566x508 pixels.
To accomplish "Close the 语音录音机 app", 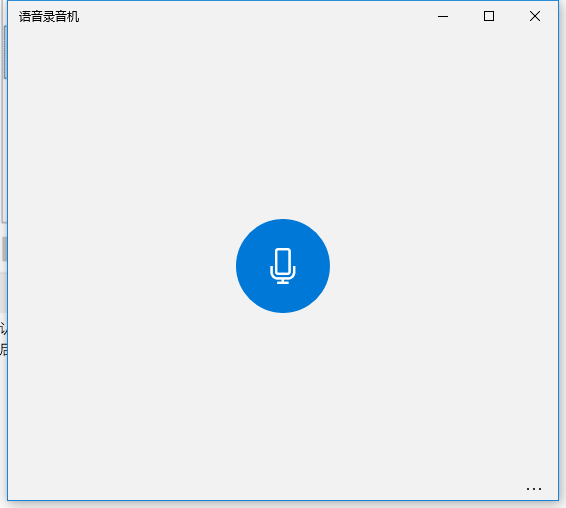I will point(535,16).
